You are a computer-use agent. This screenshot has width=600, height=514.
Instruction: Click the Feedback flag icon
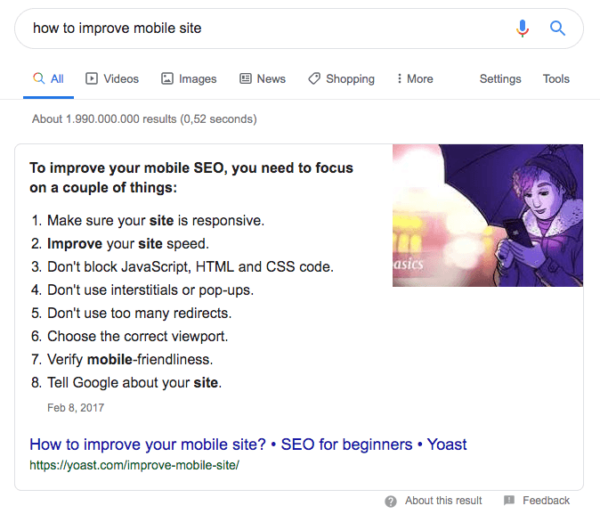click(x=509, y=500)
